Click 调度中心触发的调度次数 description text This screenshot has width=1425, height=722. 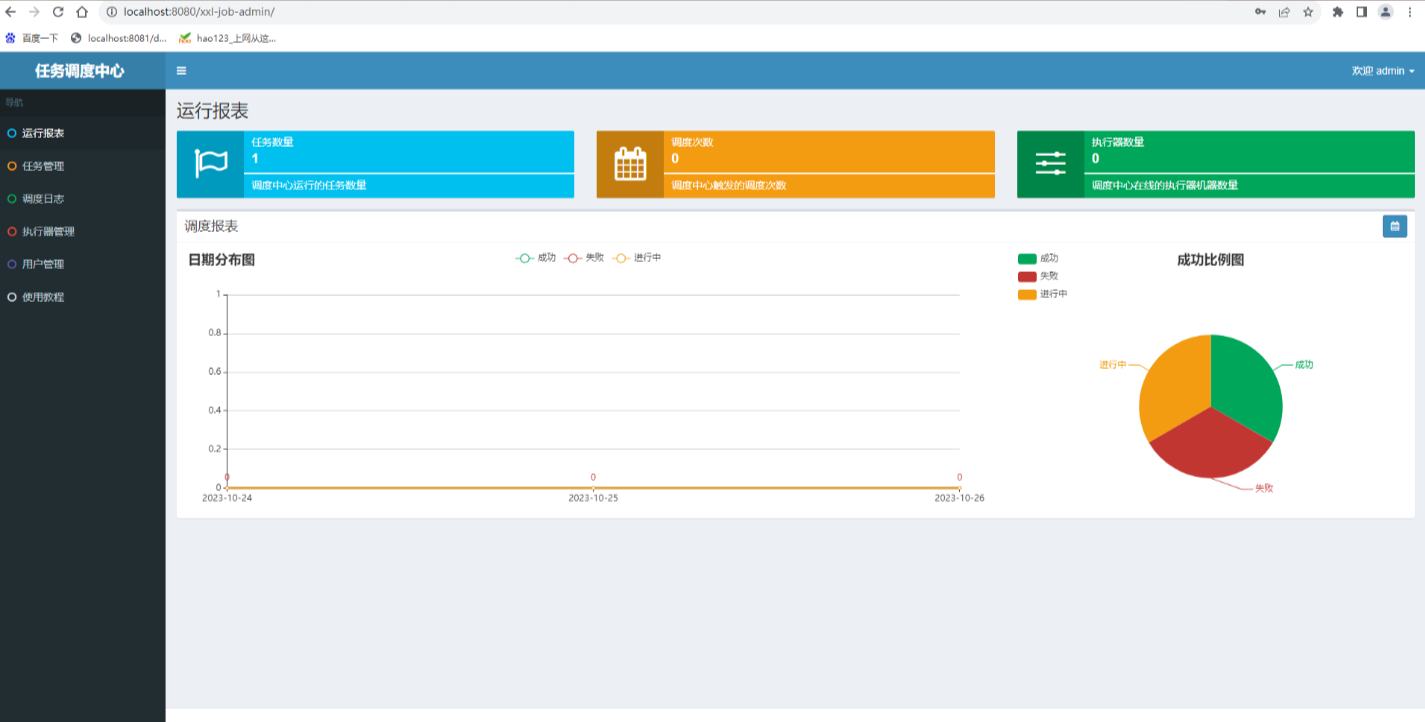[x=729, y=185]
